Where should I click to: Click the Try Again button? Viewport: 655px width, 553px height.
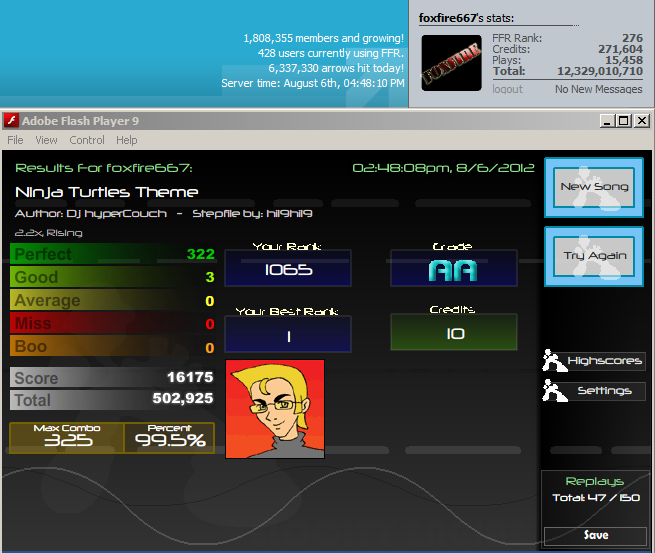[594, 256]
